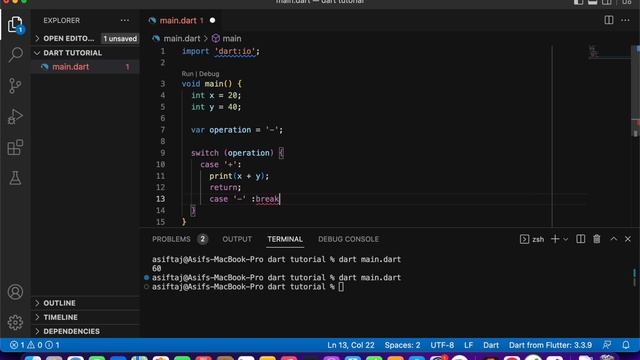Viewport: 640px width, 360px height.
Task: Click line number 13 in gutter
Action: 160,199
